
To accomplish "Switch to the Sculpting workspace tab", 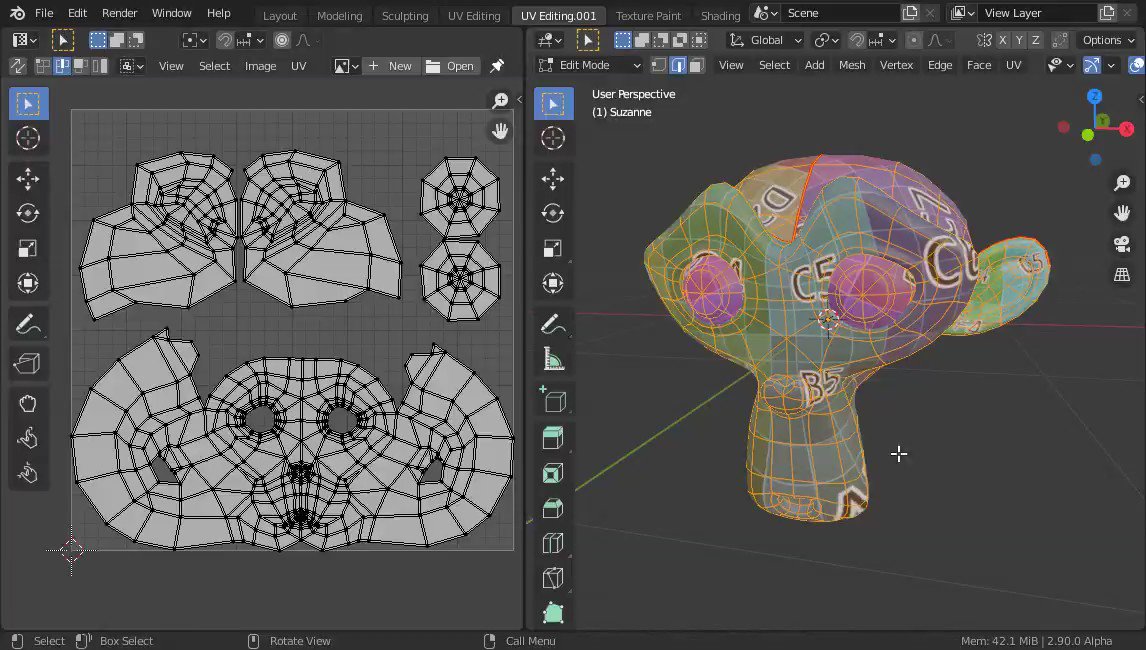I will (x=405, y=15).
